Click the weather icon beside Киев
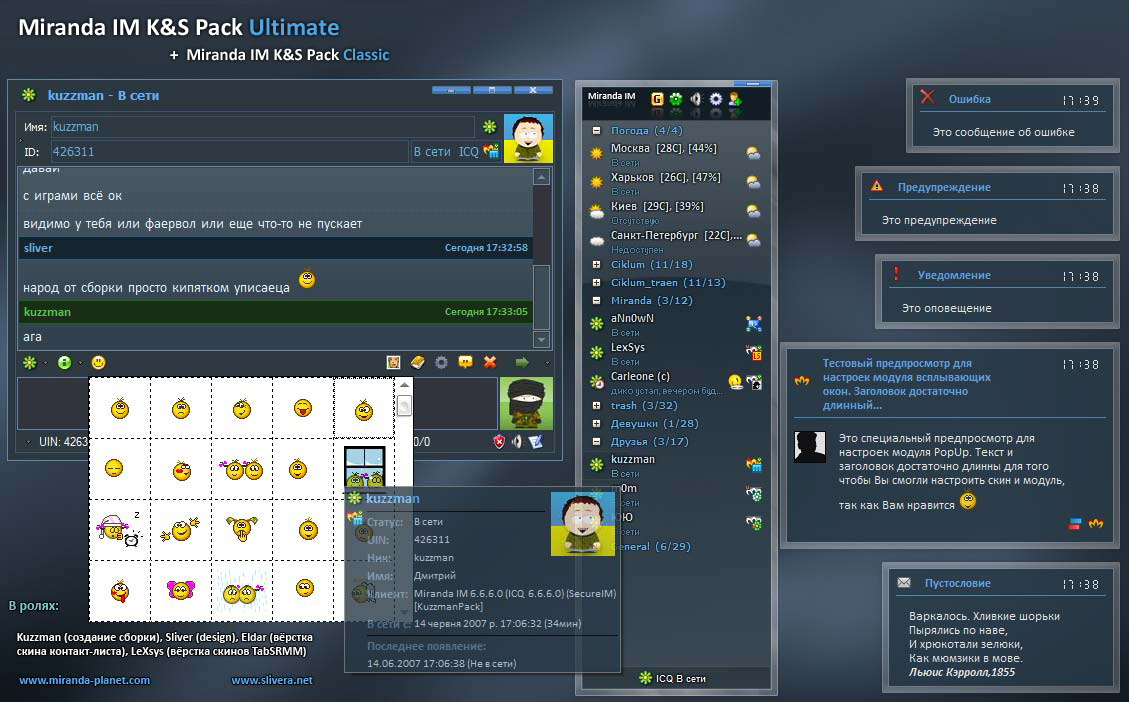Viewport: 1129px width, 702px height. point(753,211)
